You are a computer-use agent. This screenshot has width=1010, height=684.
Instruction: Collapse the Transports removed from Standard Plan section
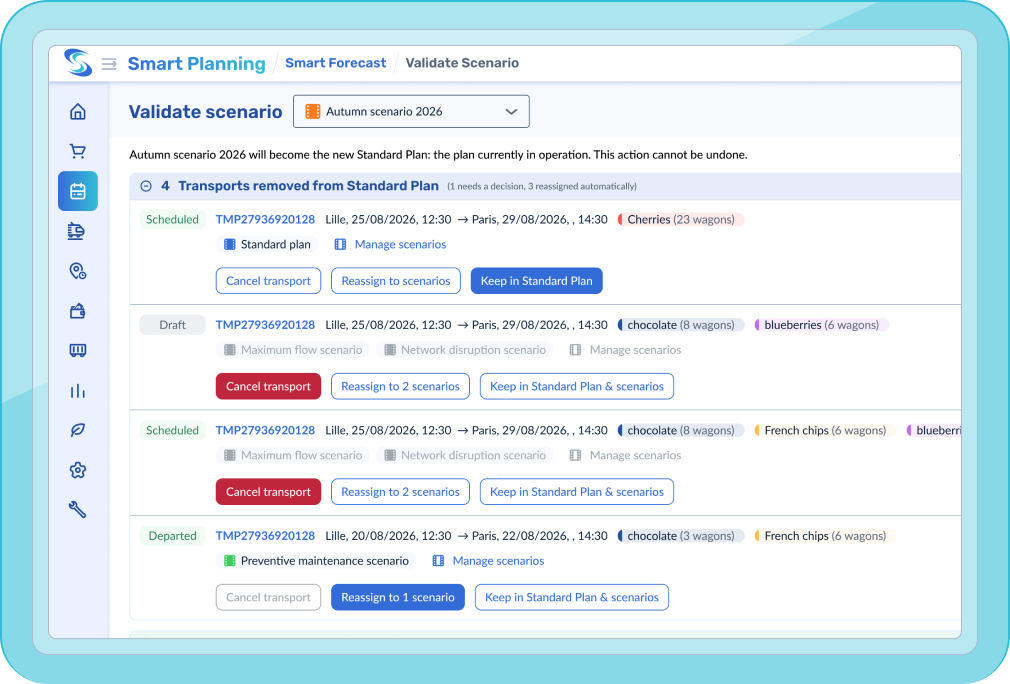146,186
